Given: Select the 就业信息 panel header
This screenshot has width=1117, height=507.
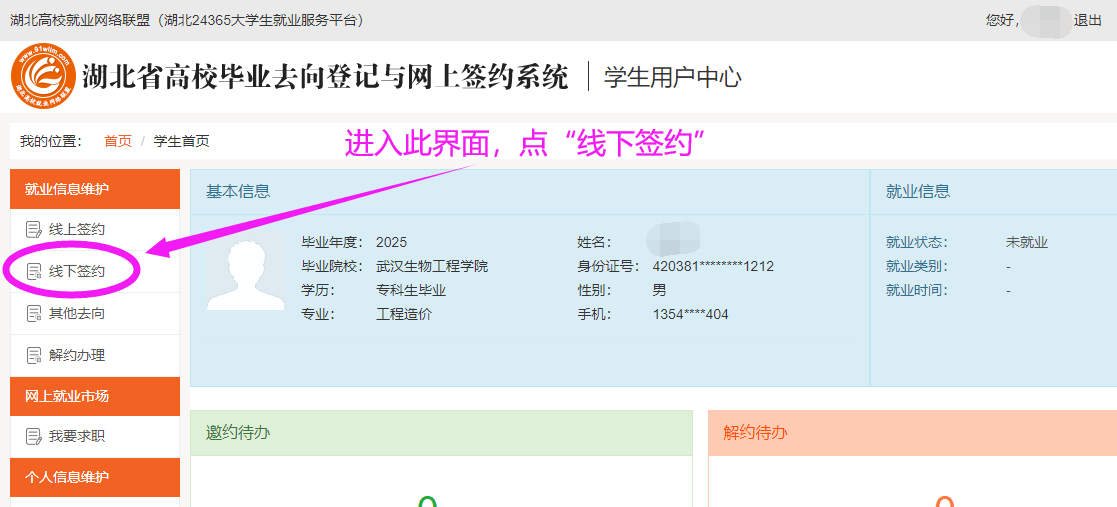Looking at the screenshot, I should click(x=918, y=191).
